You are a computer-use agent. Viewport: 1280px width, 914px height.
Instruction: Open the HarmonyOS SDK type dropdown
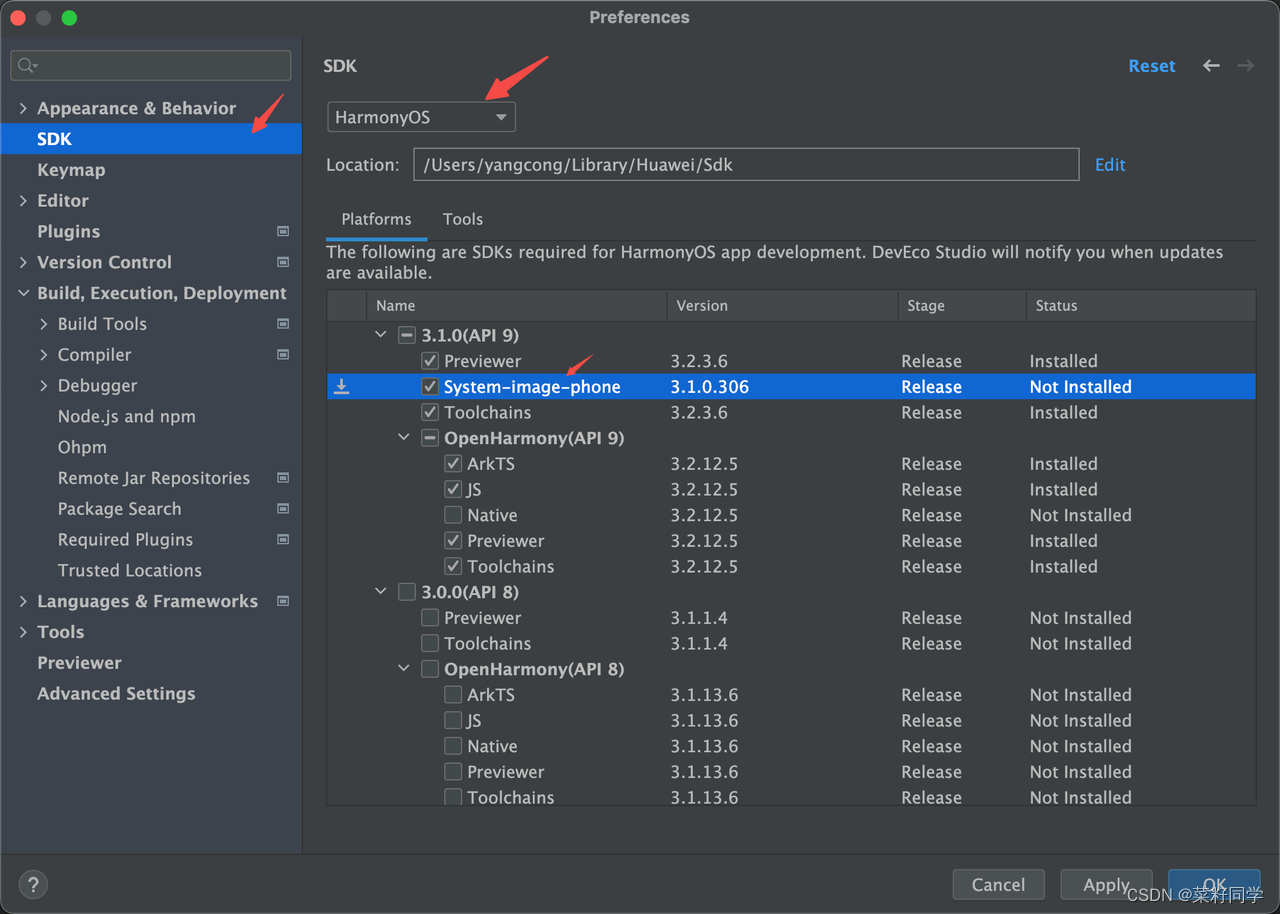coord(421,117)
